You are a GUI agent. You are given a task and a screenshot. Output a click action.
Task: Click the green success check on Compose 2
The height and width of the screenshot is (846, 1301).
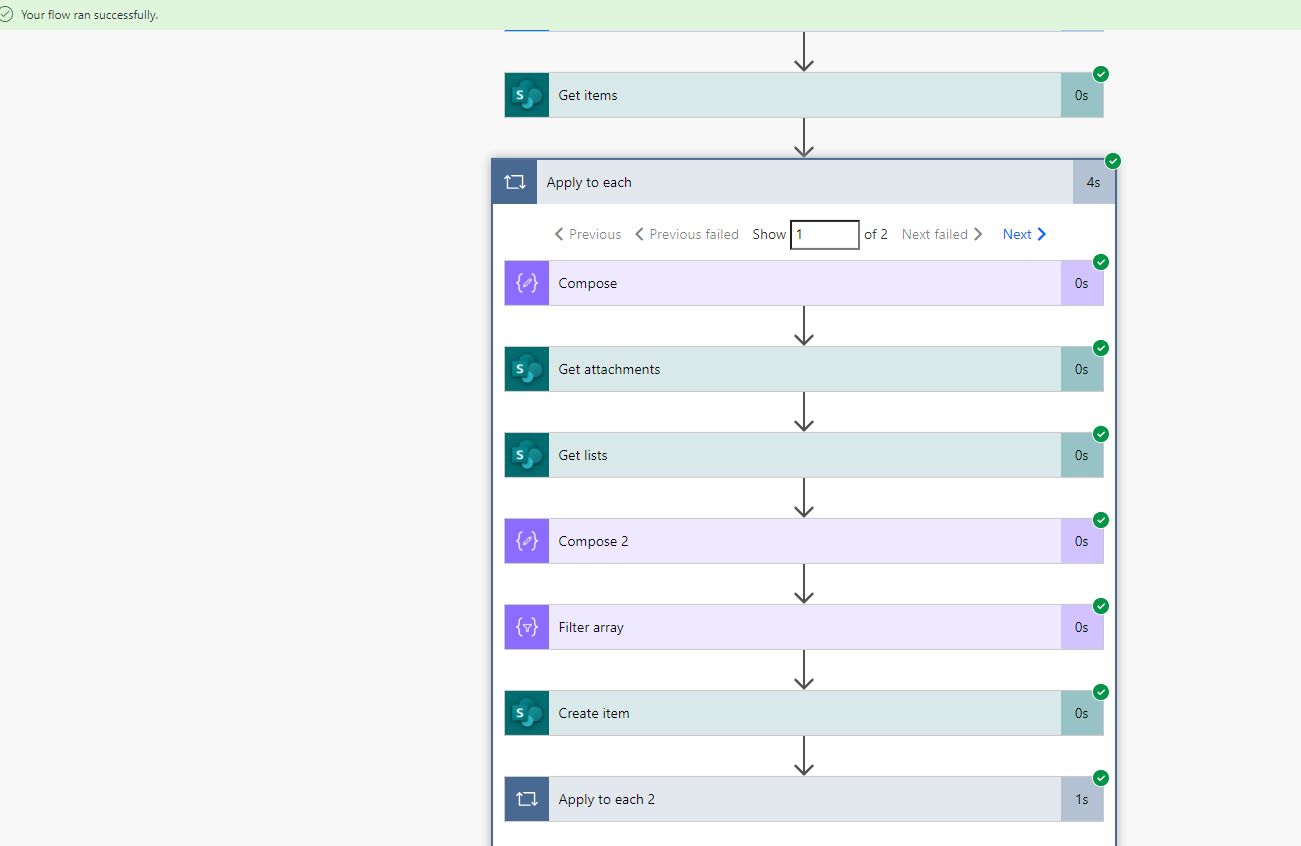coord(1101,520)
